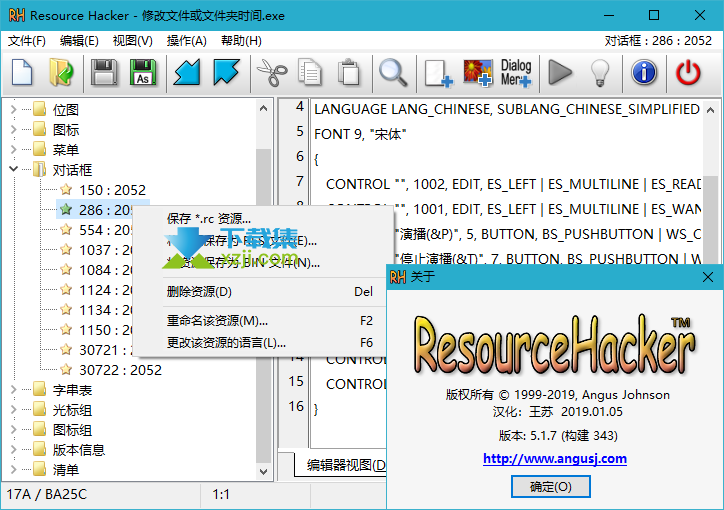
Task: Click the light bulb toolbar icon
Action: (x=600, y=72)
